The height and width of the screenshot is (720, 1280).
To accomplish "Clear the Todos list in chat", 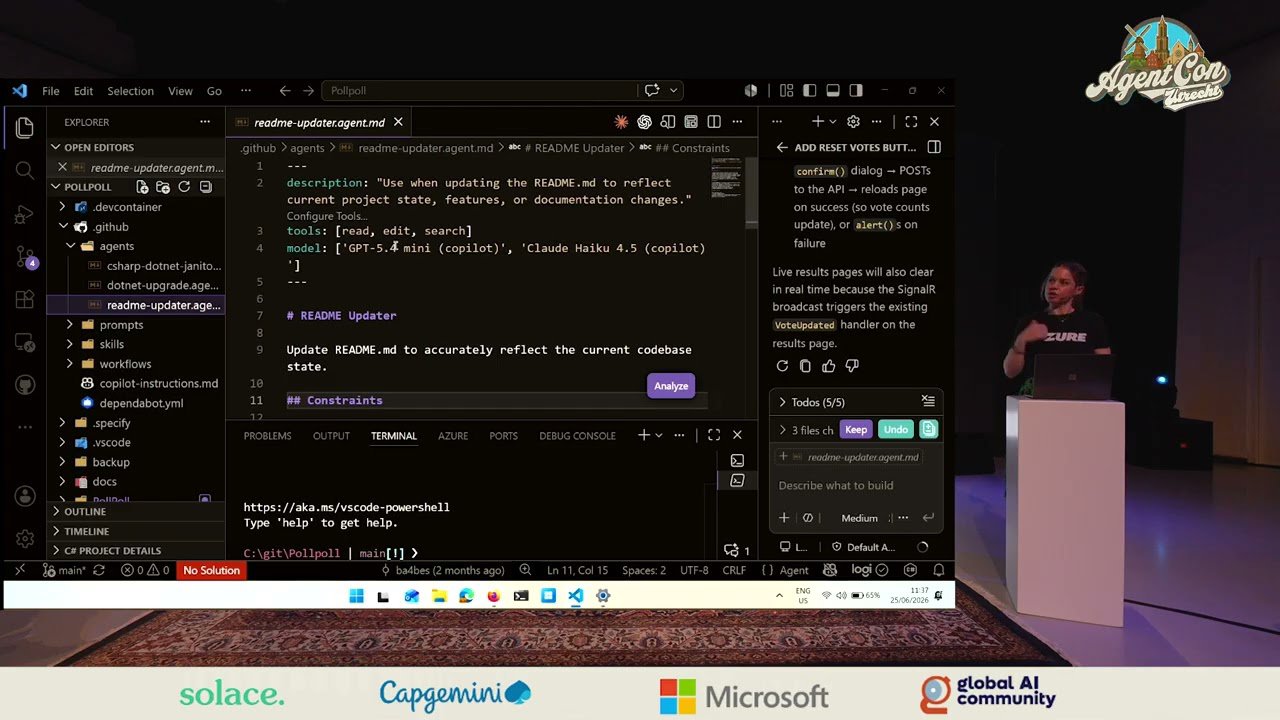I will [x=928, y=401].
